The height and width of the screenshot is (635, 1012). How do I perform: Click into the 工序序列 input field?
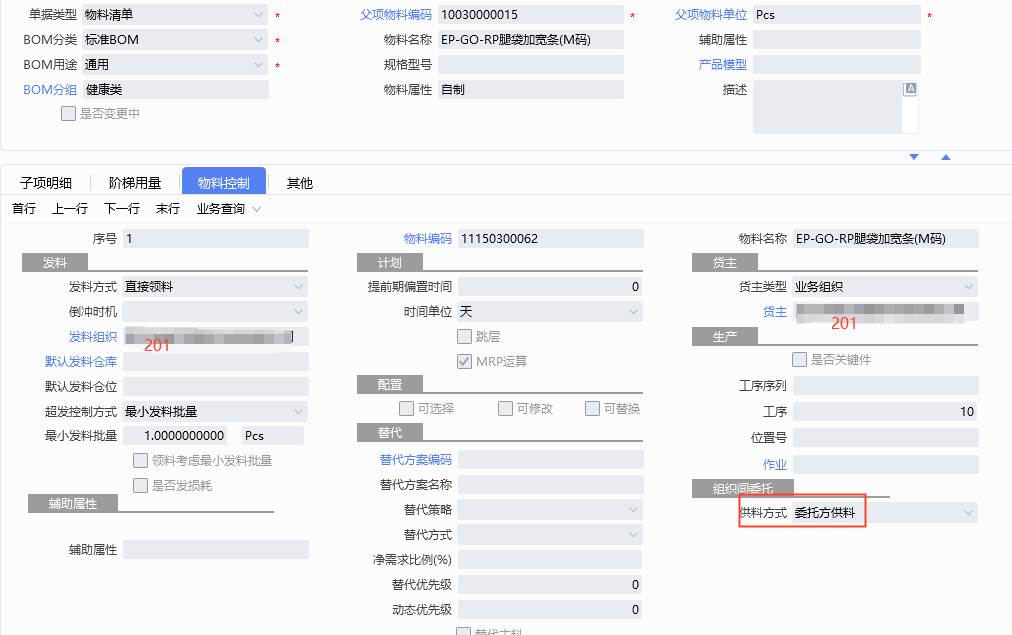pos(885,386)
